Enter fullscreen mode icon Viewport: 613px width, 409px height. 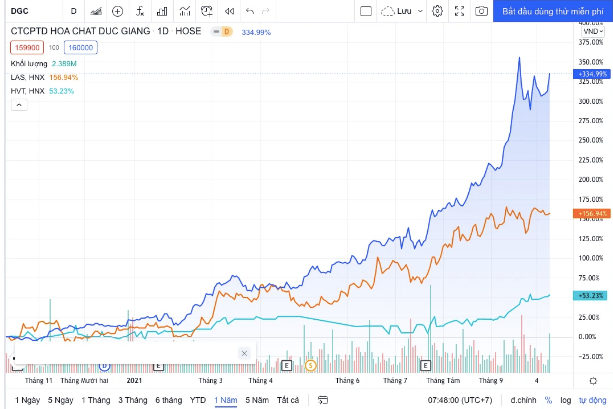(x=459, y=11)
